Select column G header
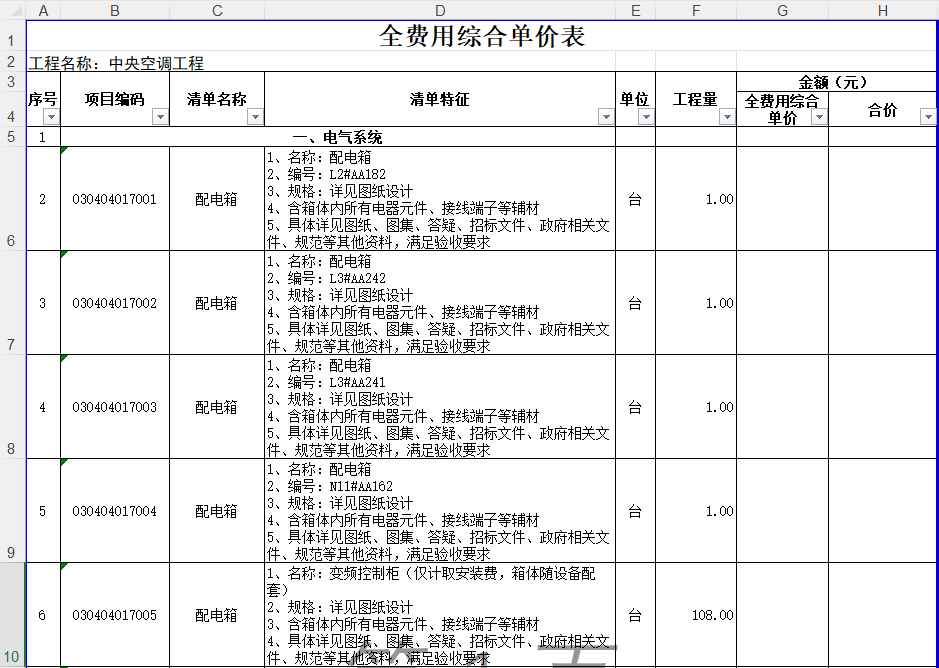This screenshot has height=668, width=939. coord(782,10)
